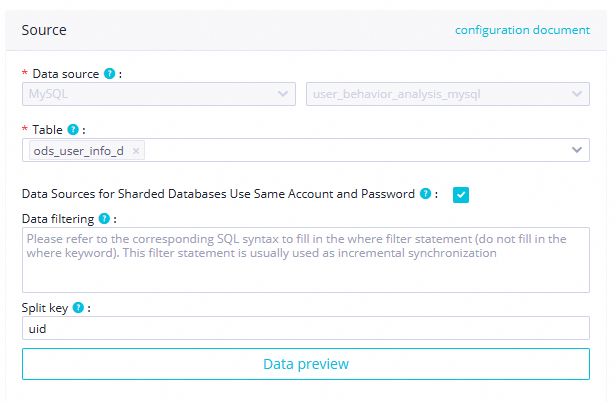Click the Table help question-mark icon
This screenshot has height=402, width=616.
73,130
